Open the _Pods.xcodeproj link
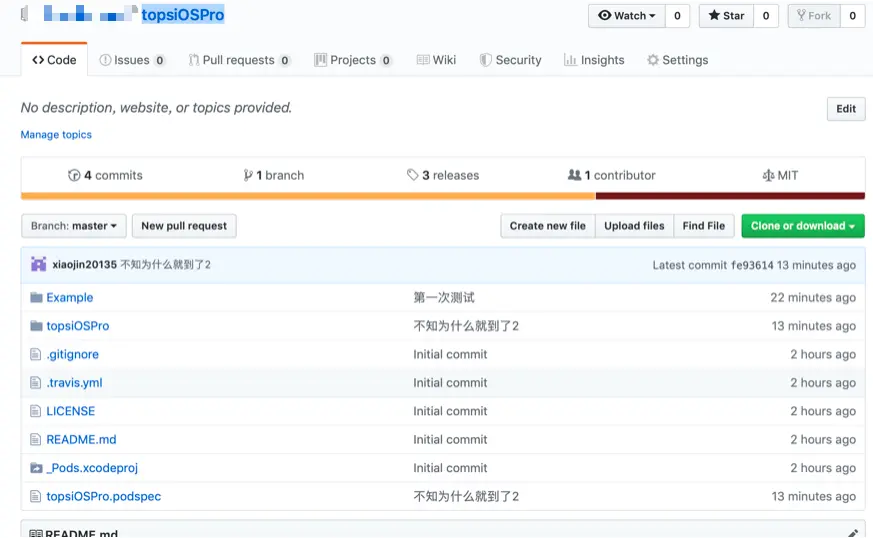873x538 pixels. (92, 468)
